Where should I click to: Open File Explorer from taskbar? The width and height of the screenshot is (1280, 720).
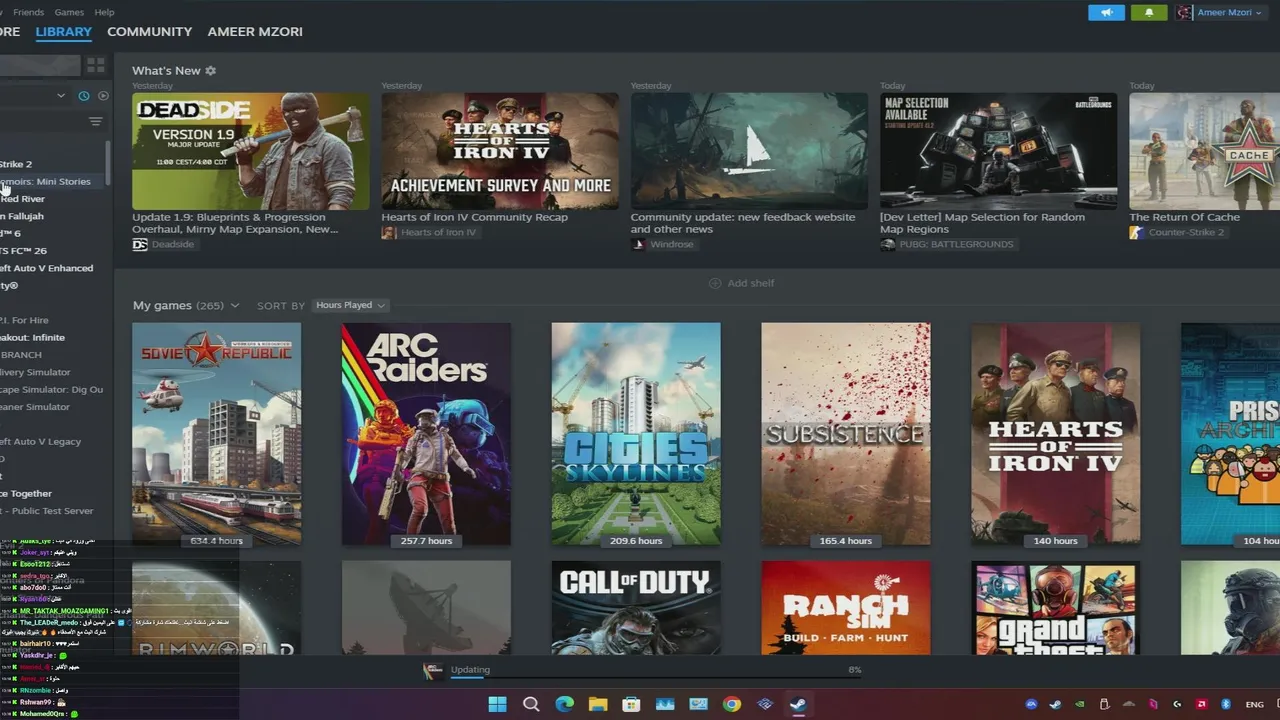pyautogui.click(x=598, y=704)
